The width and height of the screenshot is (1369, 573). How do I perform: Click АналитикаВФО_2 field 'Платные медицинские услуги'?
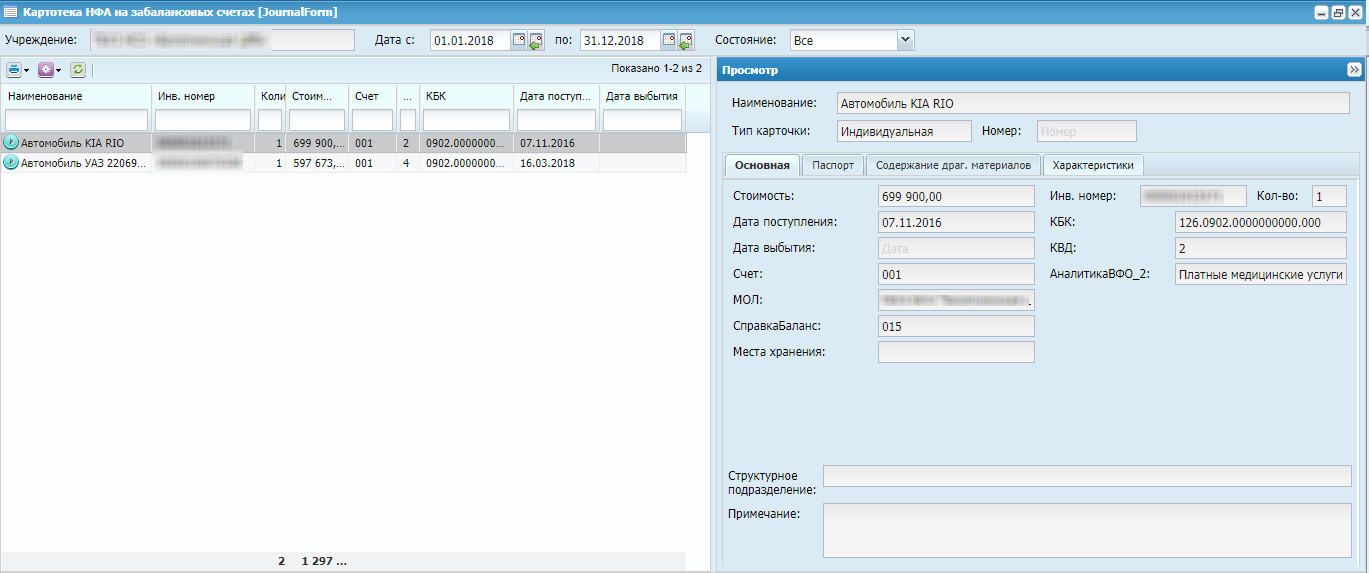(1261, 274)
